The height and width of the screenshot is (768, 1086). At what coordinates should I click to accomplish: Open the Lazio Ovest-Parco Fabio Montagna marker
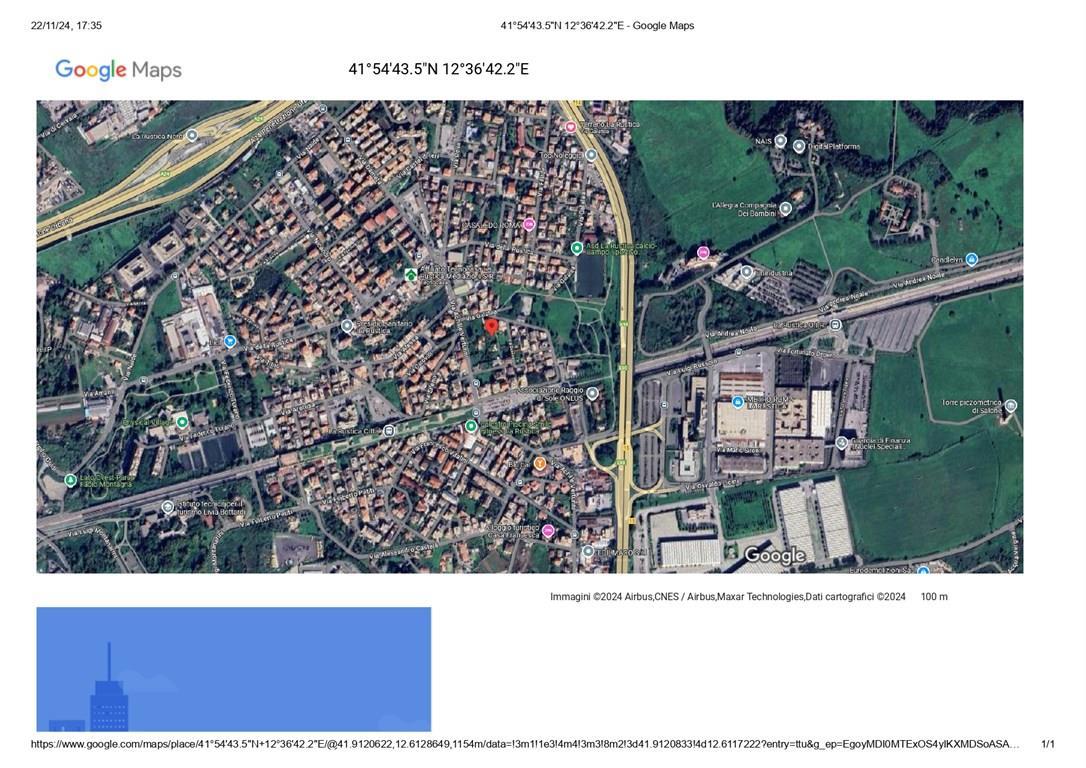pos(70,479)
